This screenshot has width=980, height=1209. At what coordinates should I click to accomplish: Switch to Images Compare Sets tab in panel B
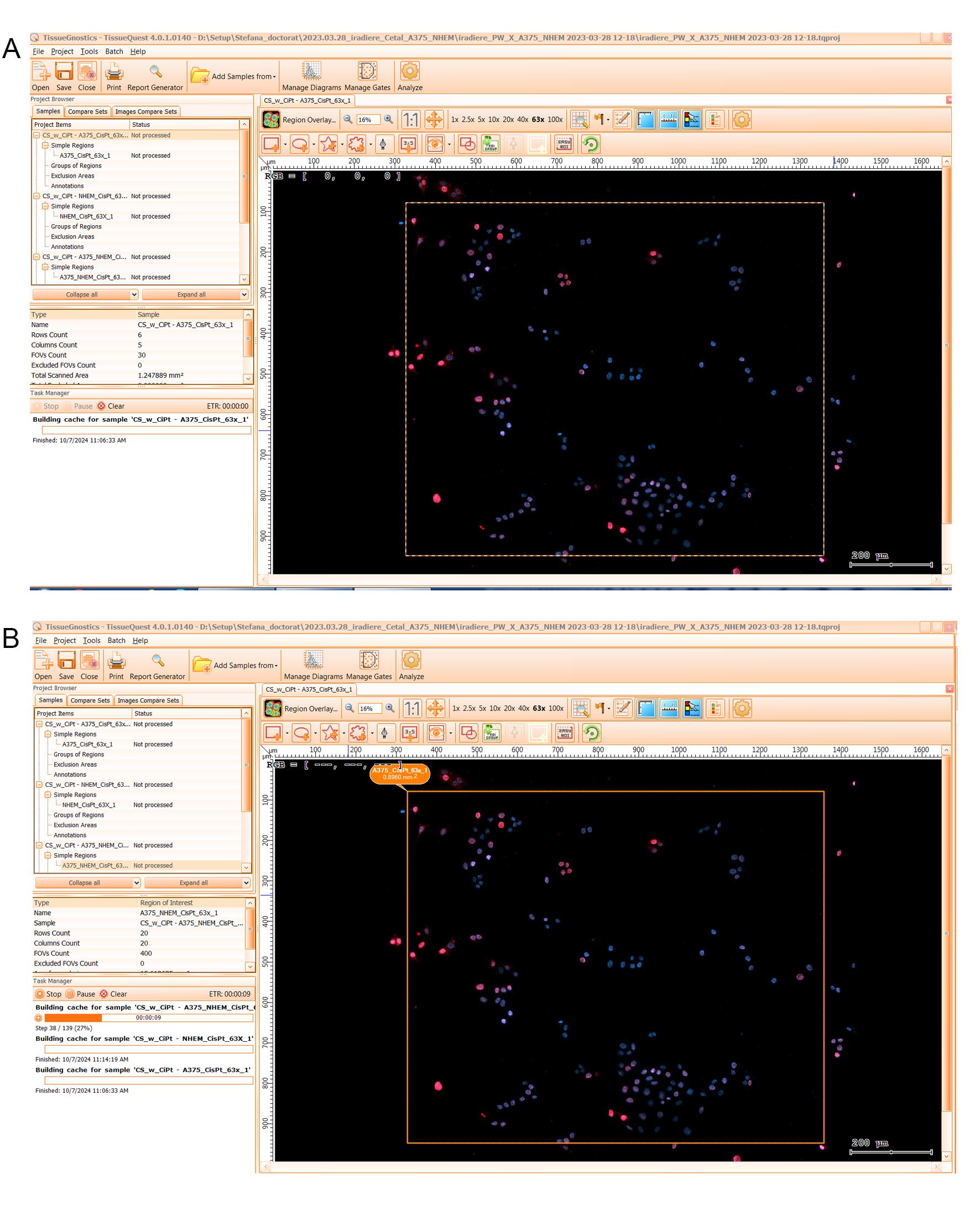148,700
